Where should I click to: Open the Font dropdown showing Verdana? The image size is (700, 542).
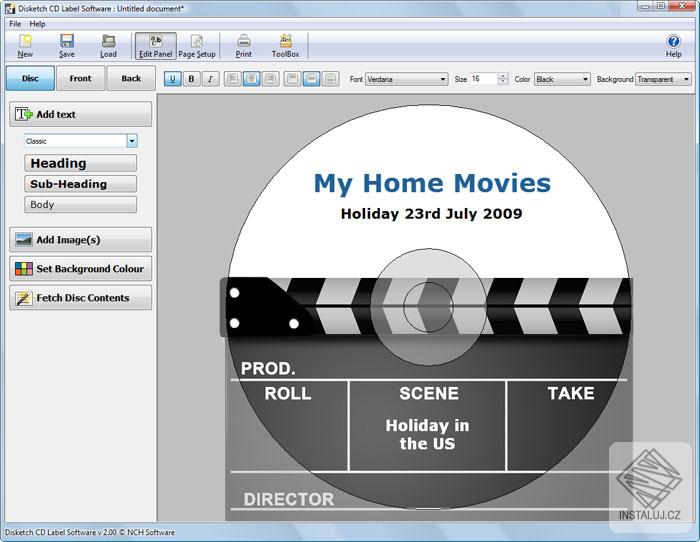pos(407,79)
